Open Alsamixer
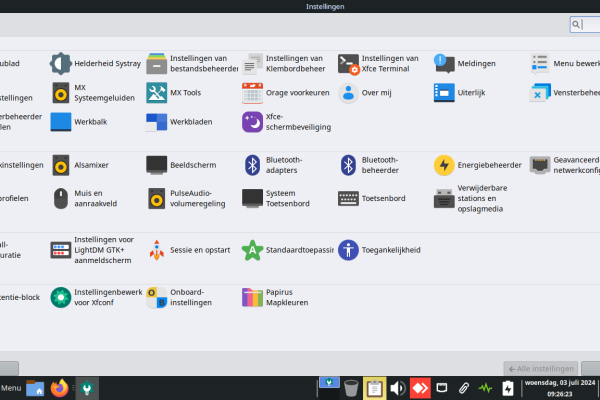 point(62,165)
